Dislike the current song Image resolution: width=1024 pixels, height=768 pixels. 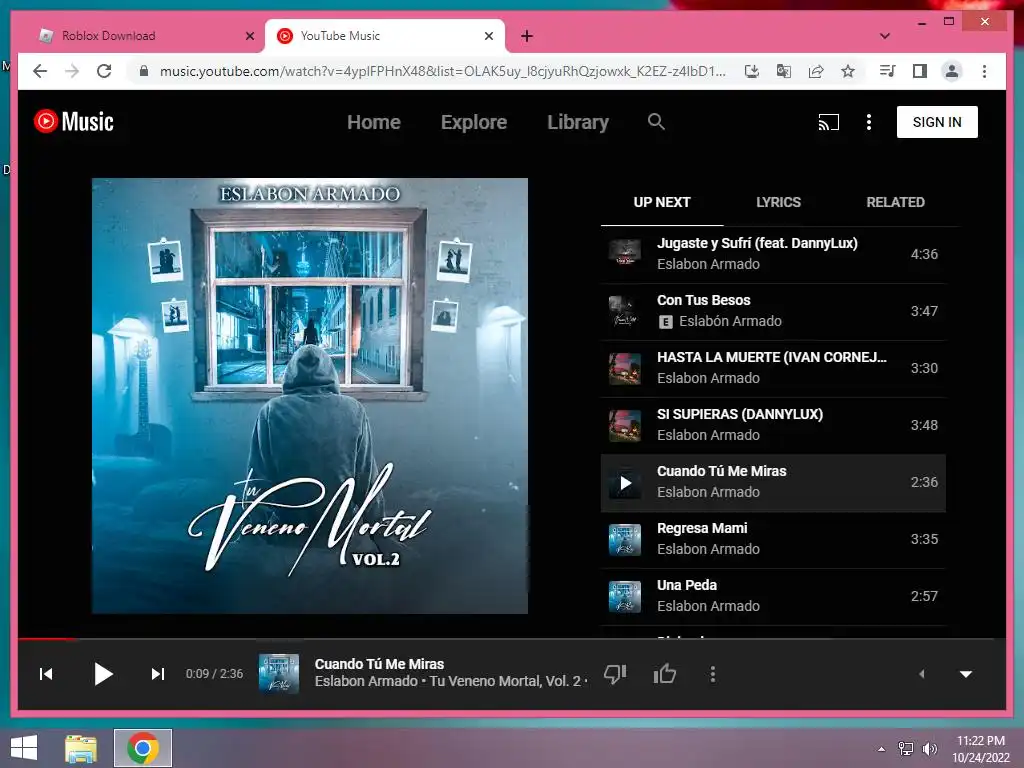(615, 674)
